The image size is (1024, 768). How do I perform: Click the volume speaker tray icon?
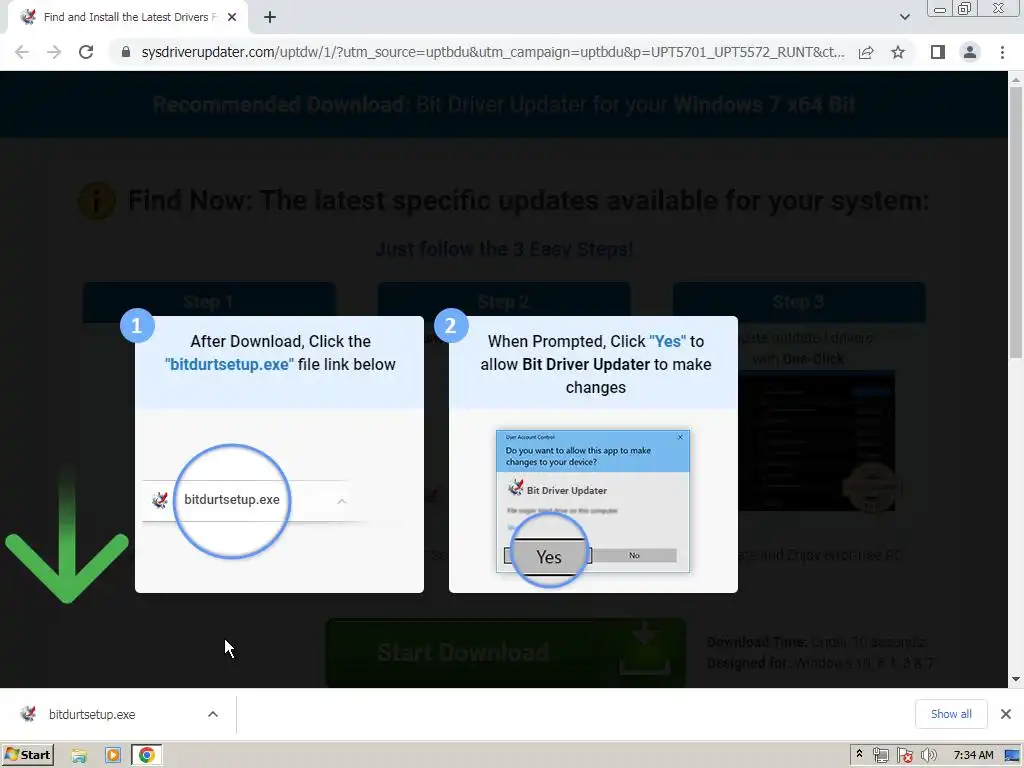point(929,756)
